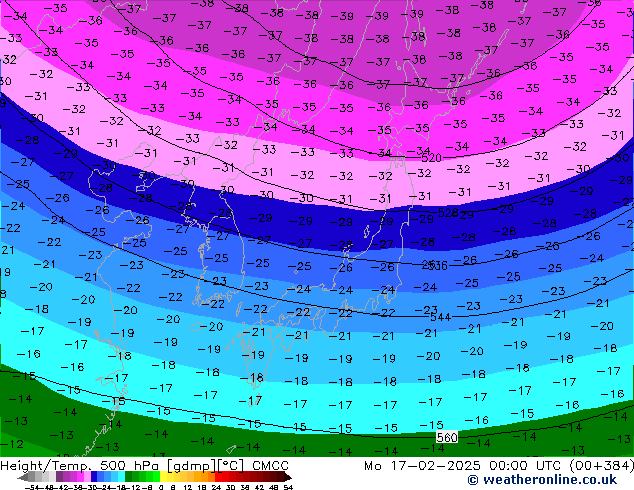This screenshot has height=490, width=634.
Task: Click the 520 height contour label
Action: [x=431, y=158]
